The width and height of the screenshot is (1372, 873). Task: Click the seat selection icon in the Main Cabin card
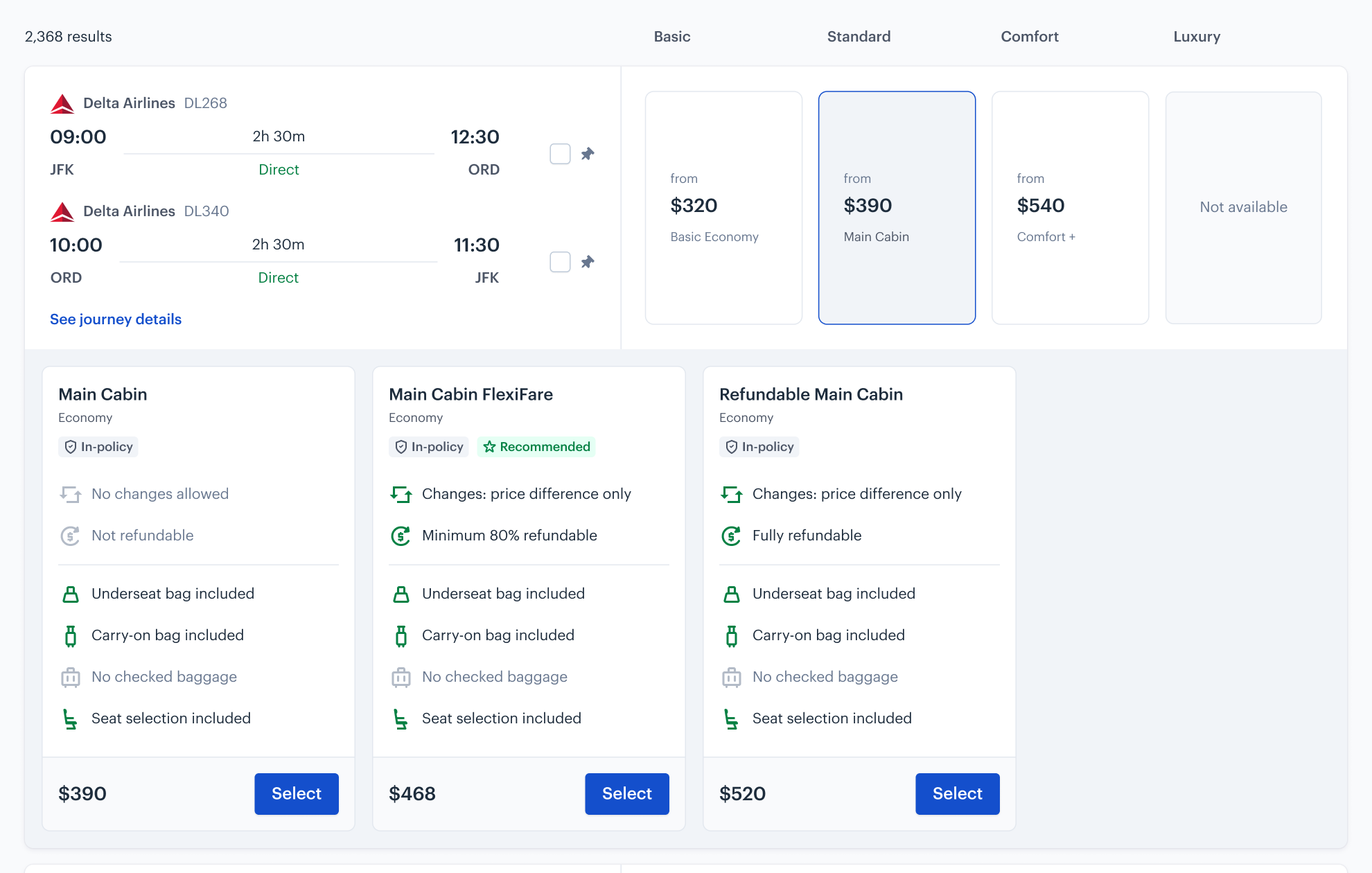pos(70,719)
